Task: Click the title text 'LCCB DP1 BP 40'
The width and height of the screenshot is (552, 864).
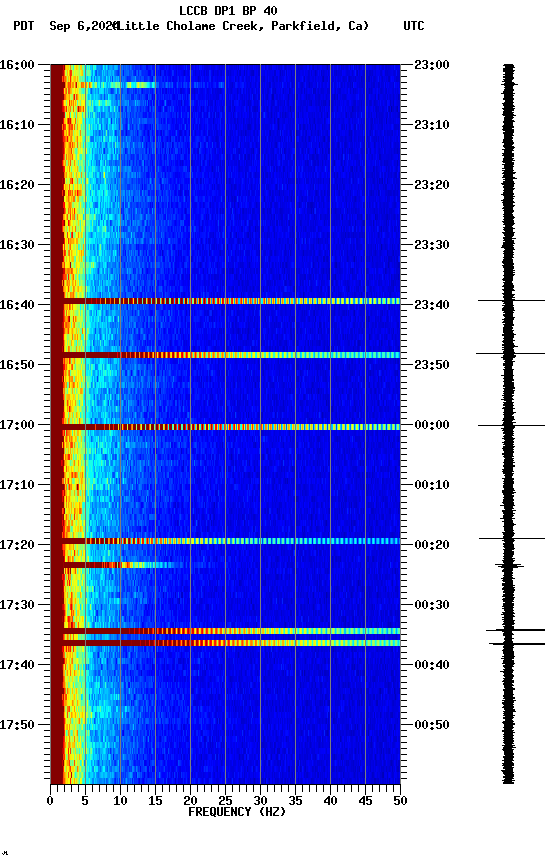Action: click(x=228, y=10)
